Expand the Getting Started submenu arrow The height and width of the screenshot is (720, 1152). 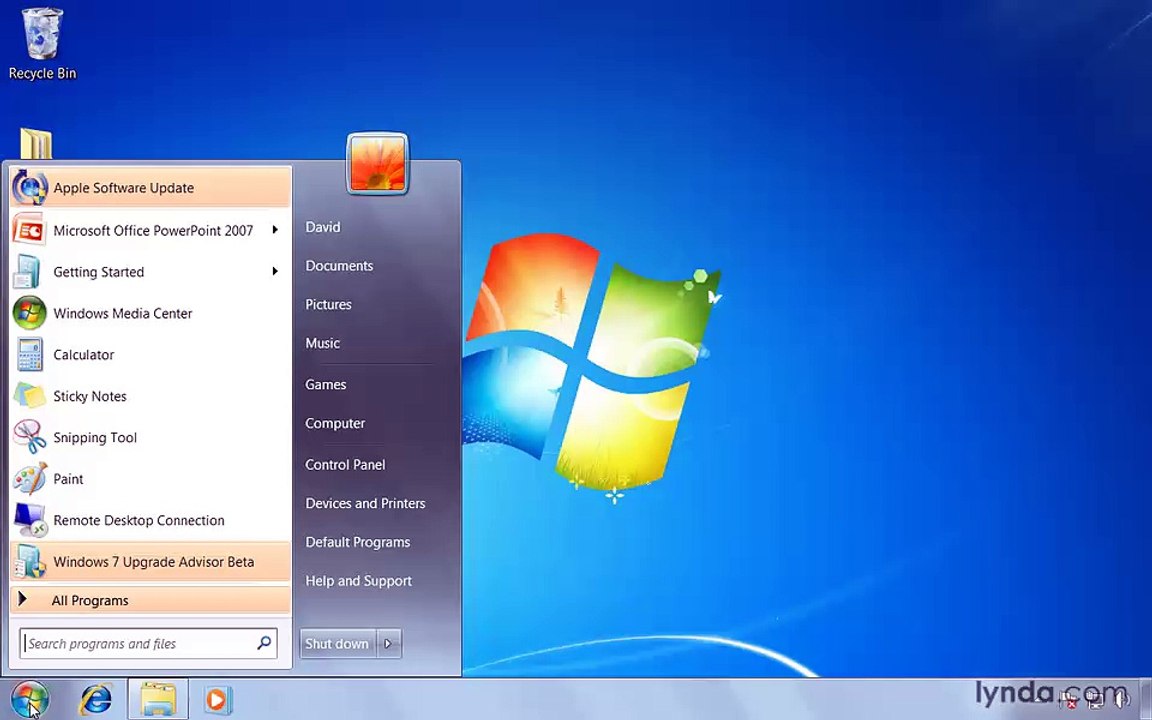coord(275,271)
